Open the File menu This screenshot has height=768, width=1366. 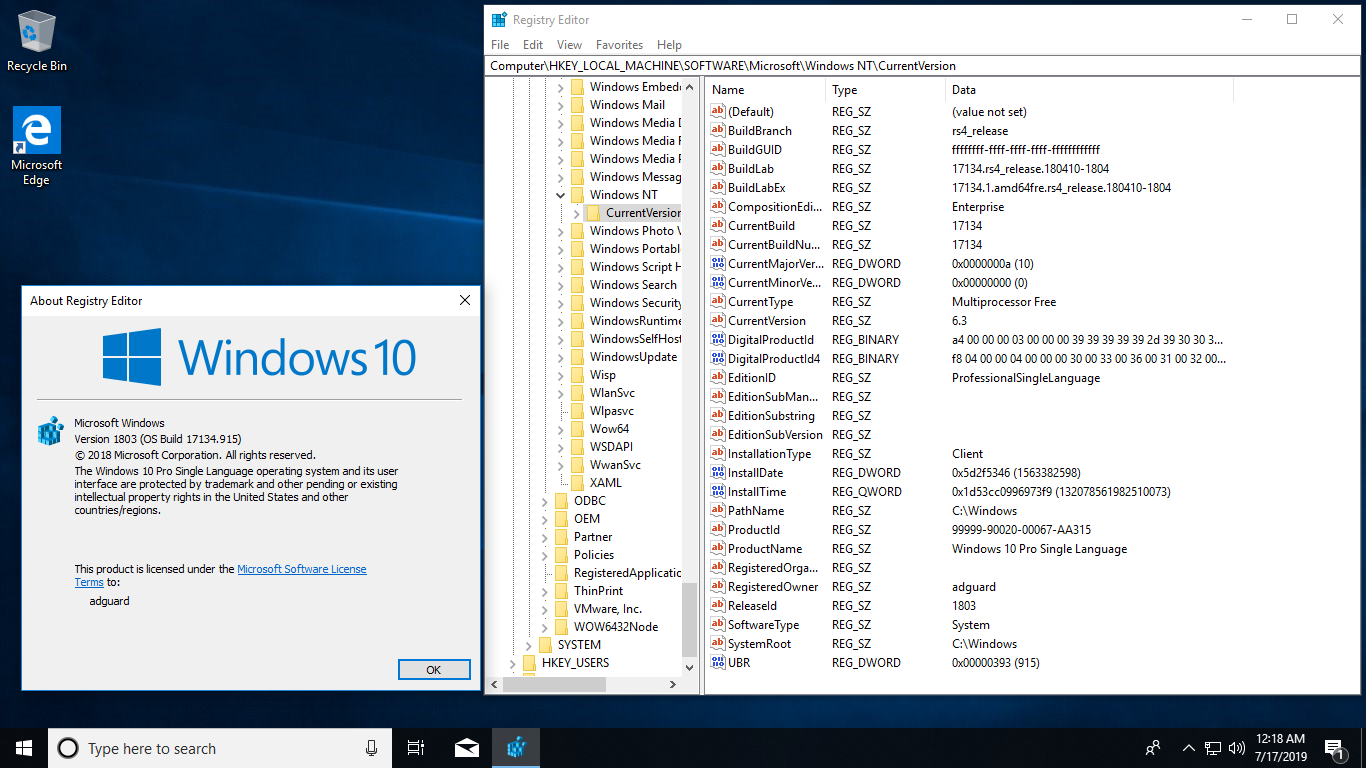click(500, 45)
